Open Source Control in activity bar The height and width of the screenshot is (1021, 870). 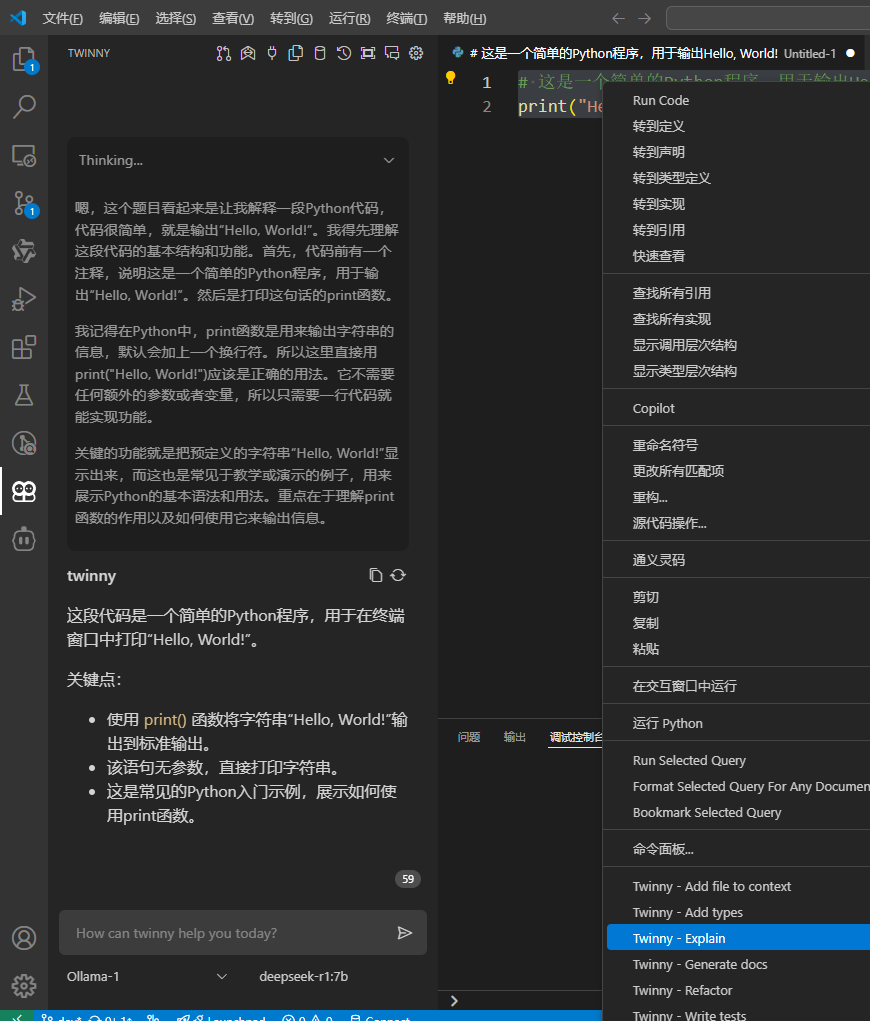[x=24, y=204]
